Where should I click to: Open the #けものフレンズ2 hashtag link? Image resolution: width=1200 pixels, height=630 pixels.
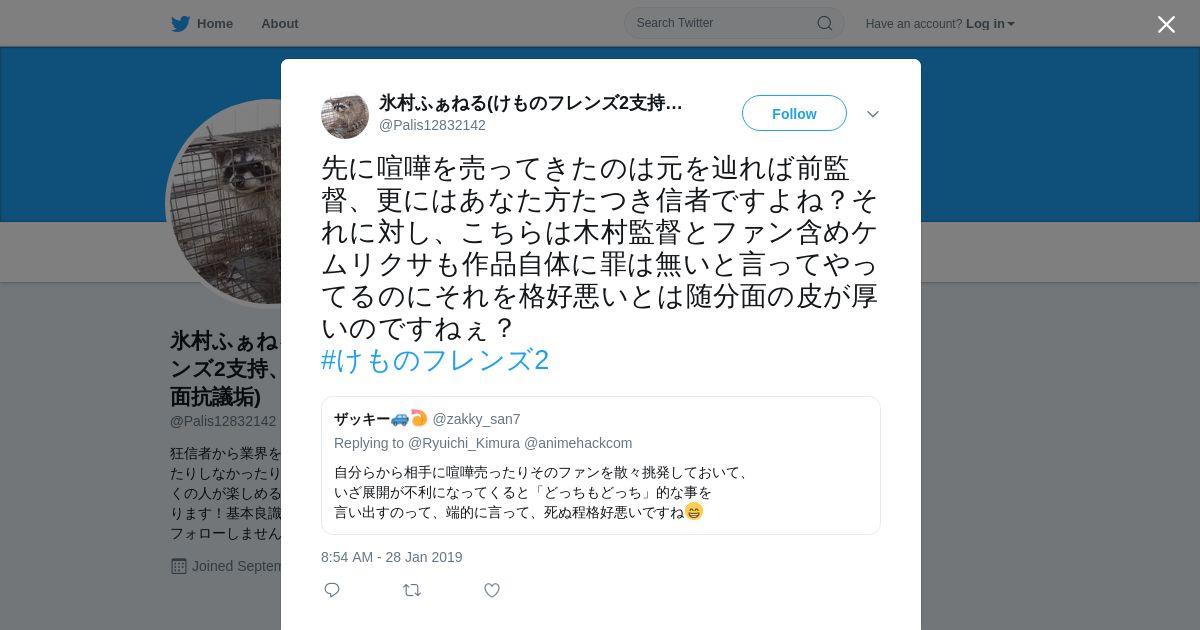click(435, 360)
